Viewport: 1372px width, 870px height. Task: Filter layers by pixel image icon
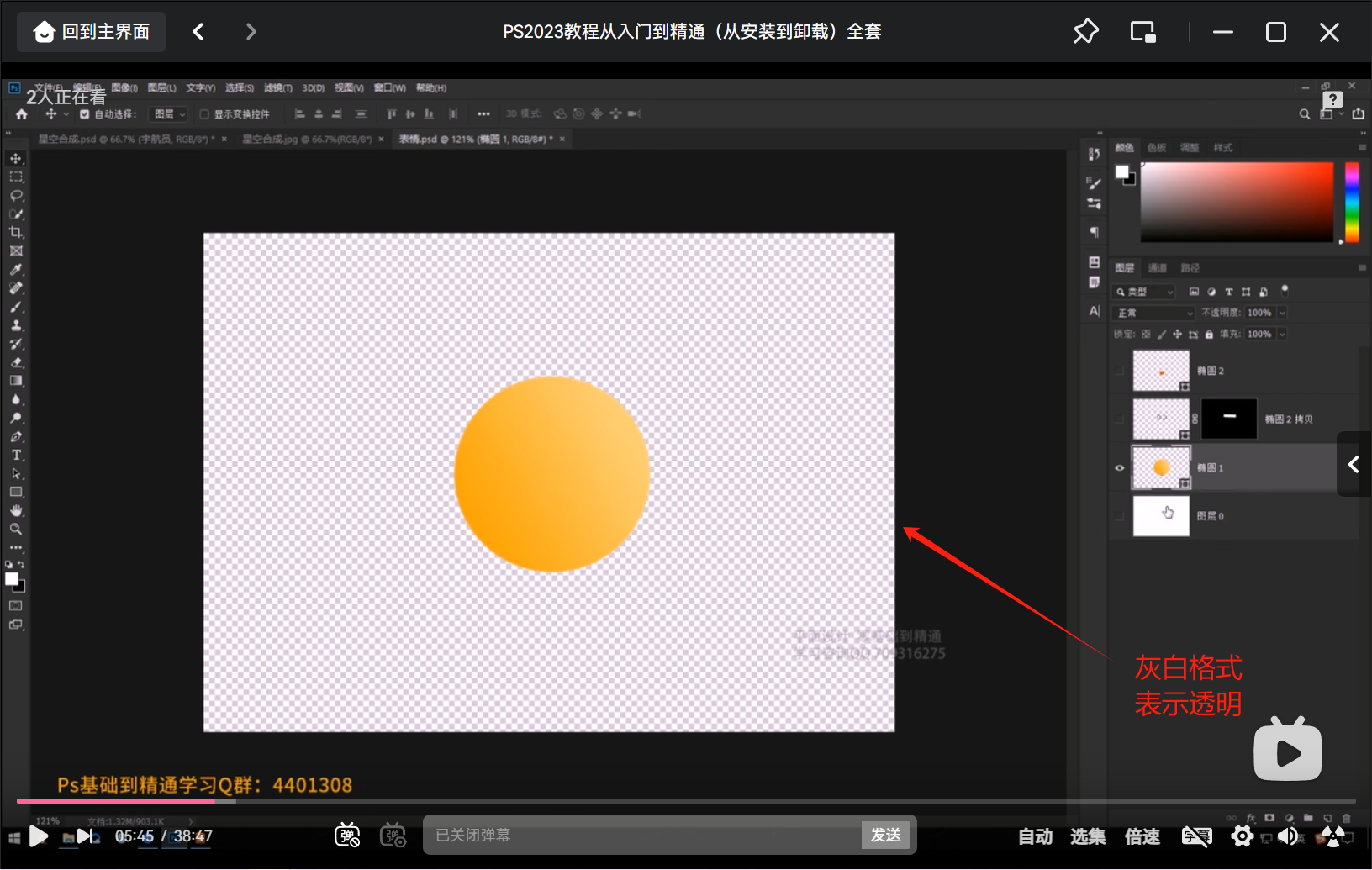coord(1194,292)
